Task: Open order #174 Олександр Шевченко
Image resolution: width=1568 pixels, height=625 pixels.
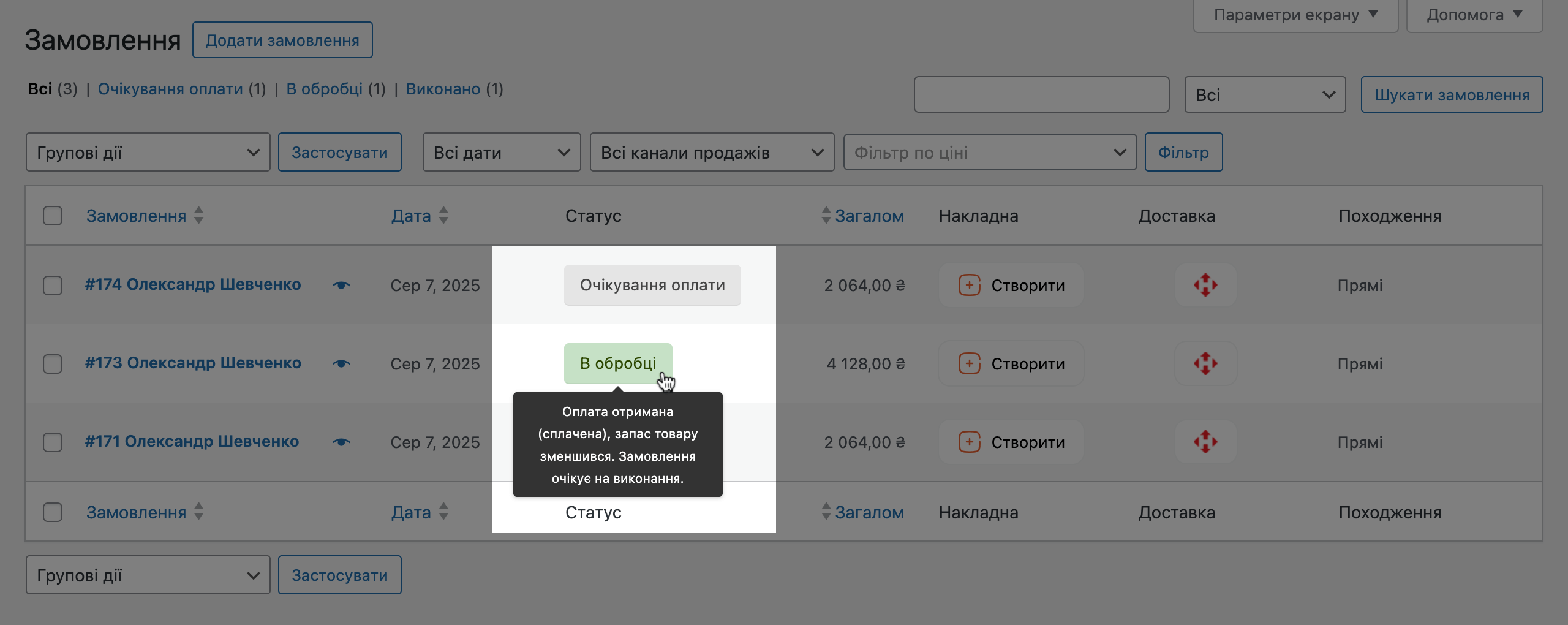Action: point(193,284)
